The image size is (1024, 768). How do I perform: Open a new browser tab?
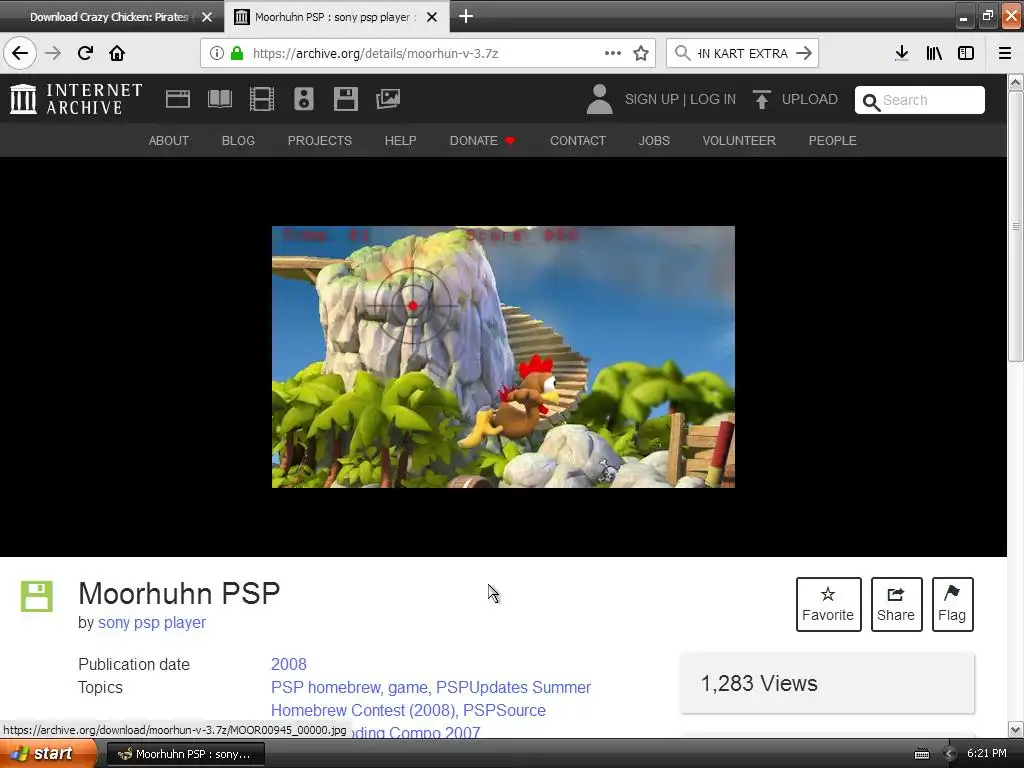pyautogui.click(x=466, y=16)
